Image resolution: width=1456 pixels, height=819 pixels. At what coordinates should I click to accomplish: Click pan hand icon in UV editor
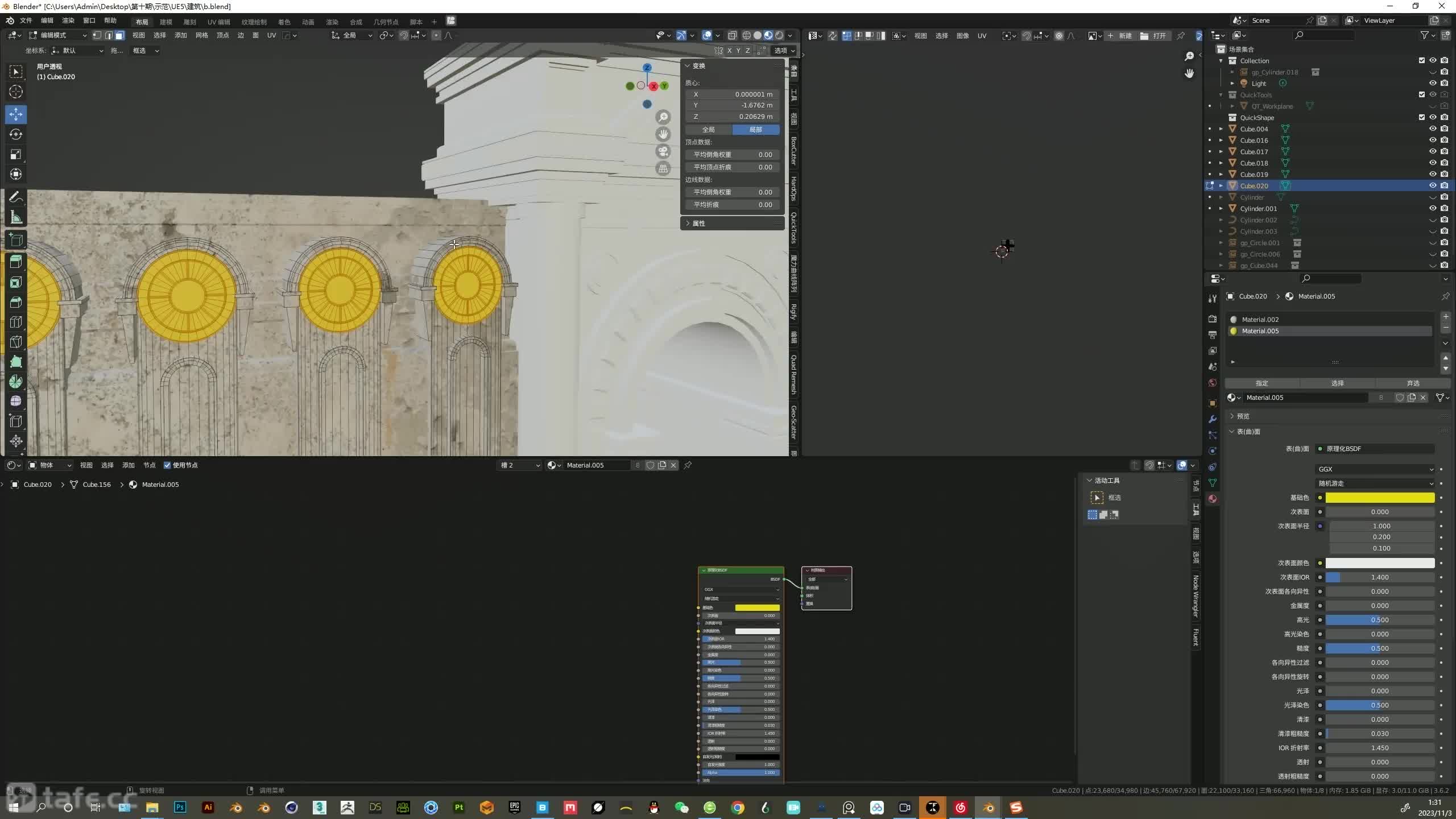pyautogui.click(x=1189, y=73)
